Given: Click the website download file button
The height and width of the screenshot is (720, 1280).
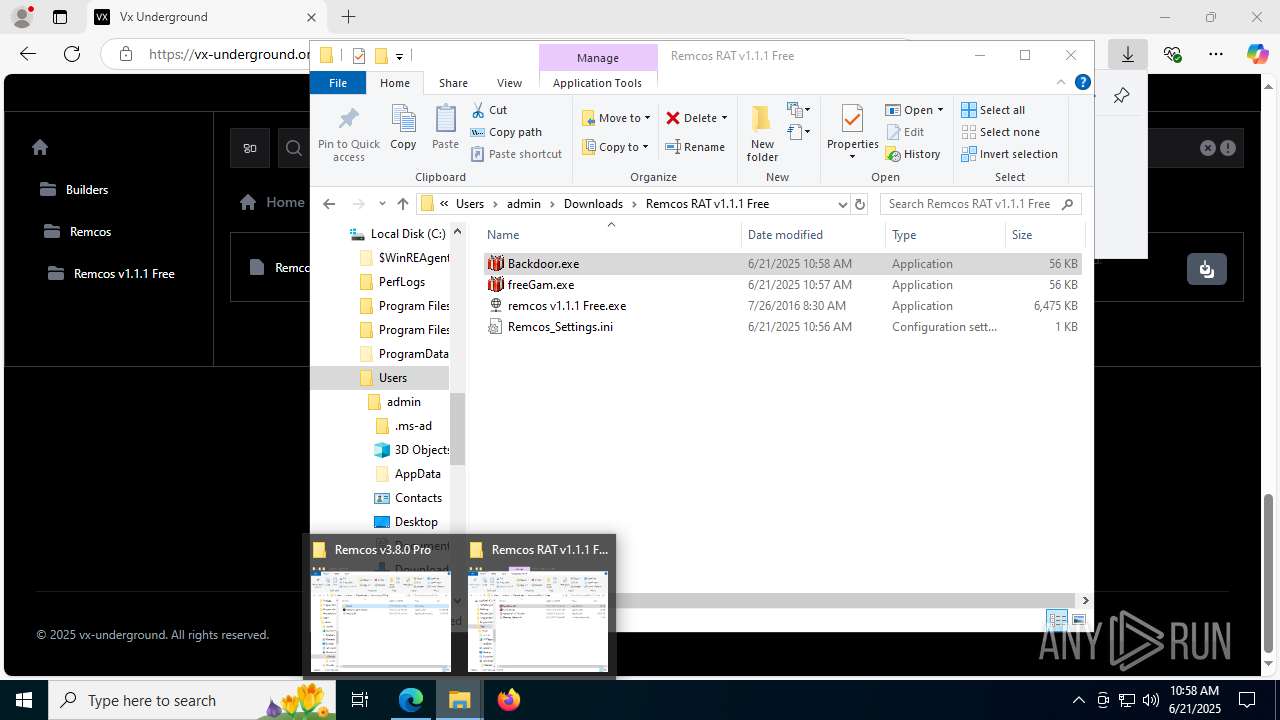Looking at the screenshot, I should tap(1206, 269).
